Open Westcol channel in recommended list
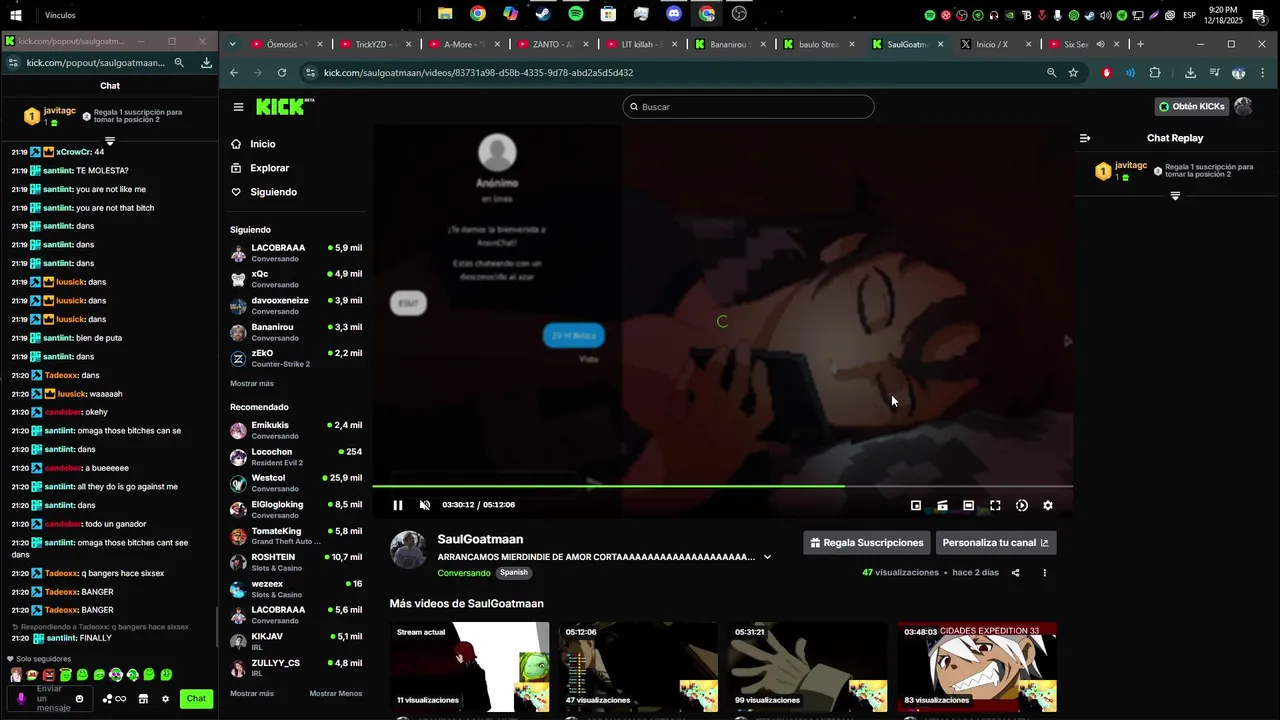This screenshot has height=720, width=1280. (297, 483)
